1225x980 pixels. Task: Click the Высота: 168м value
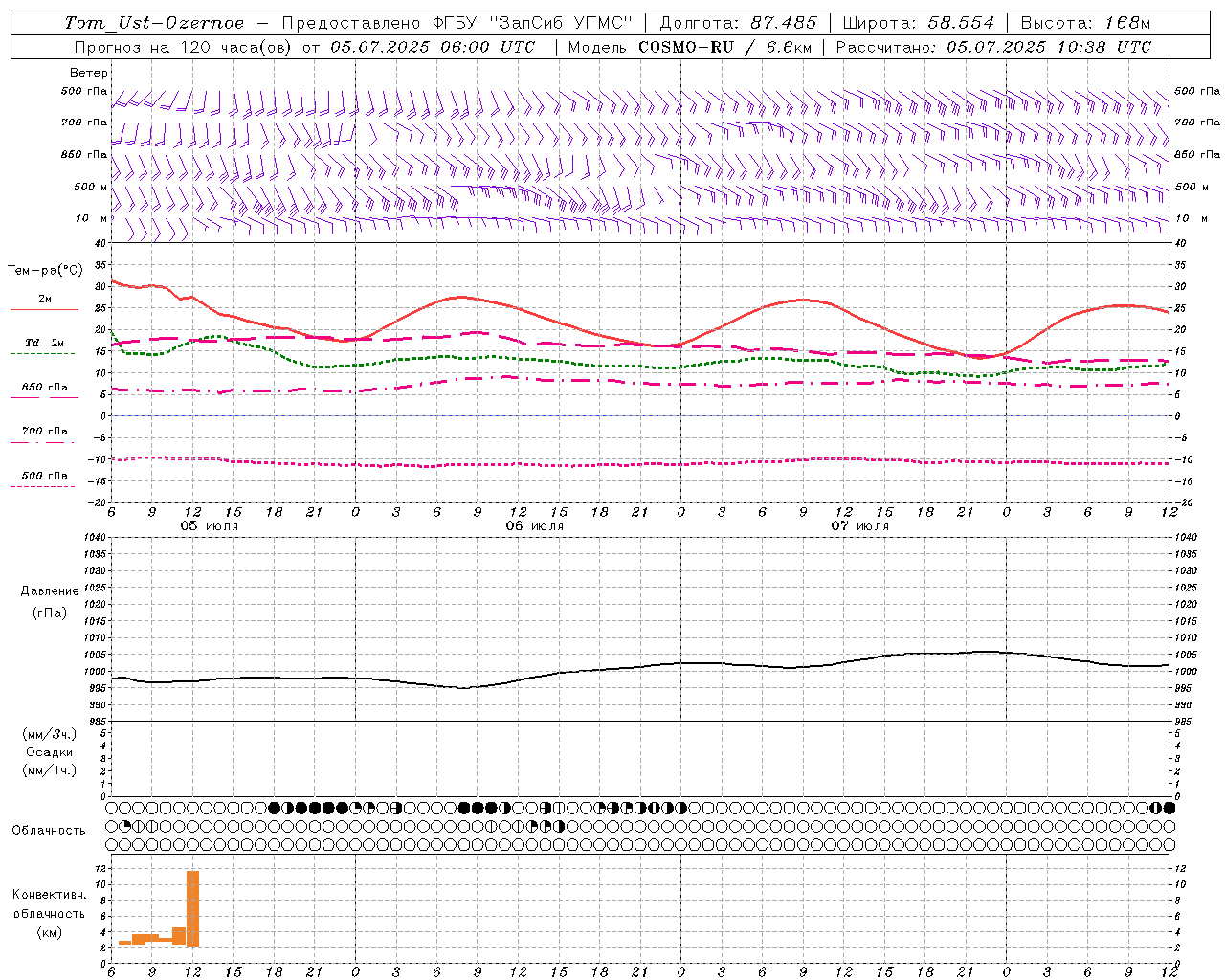click(1085, 23)
